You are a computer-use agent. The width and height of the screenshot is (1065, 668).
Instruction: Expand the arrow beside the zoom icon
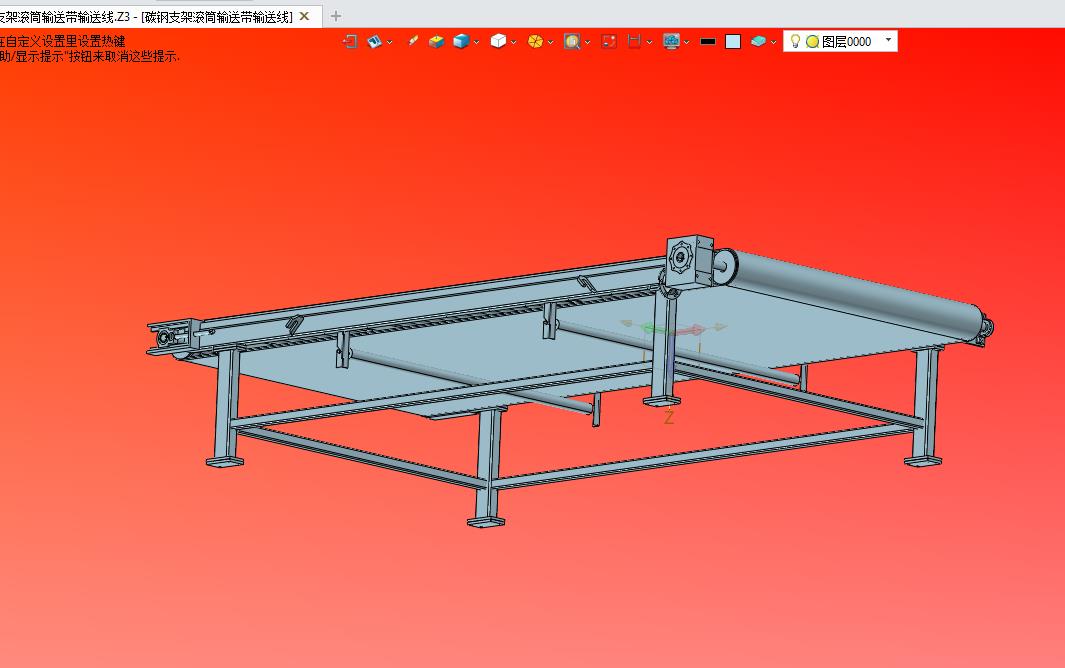pos(588,42)
